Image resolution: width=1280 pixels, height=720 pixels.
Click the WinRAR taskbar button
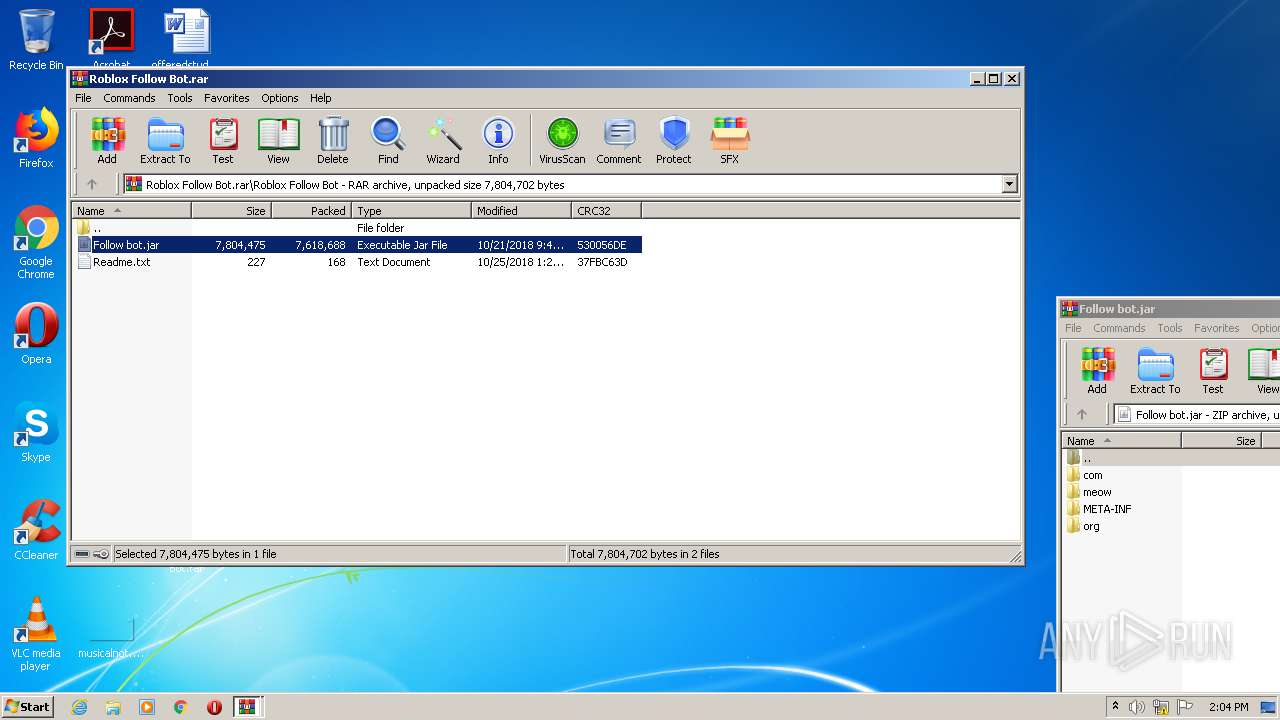[x=247, y=707]
